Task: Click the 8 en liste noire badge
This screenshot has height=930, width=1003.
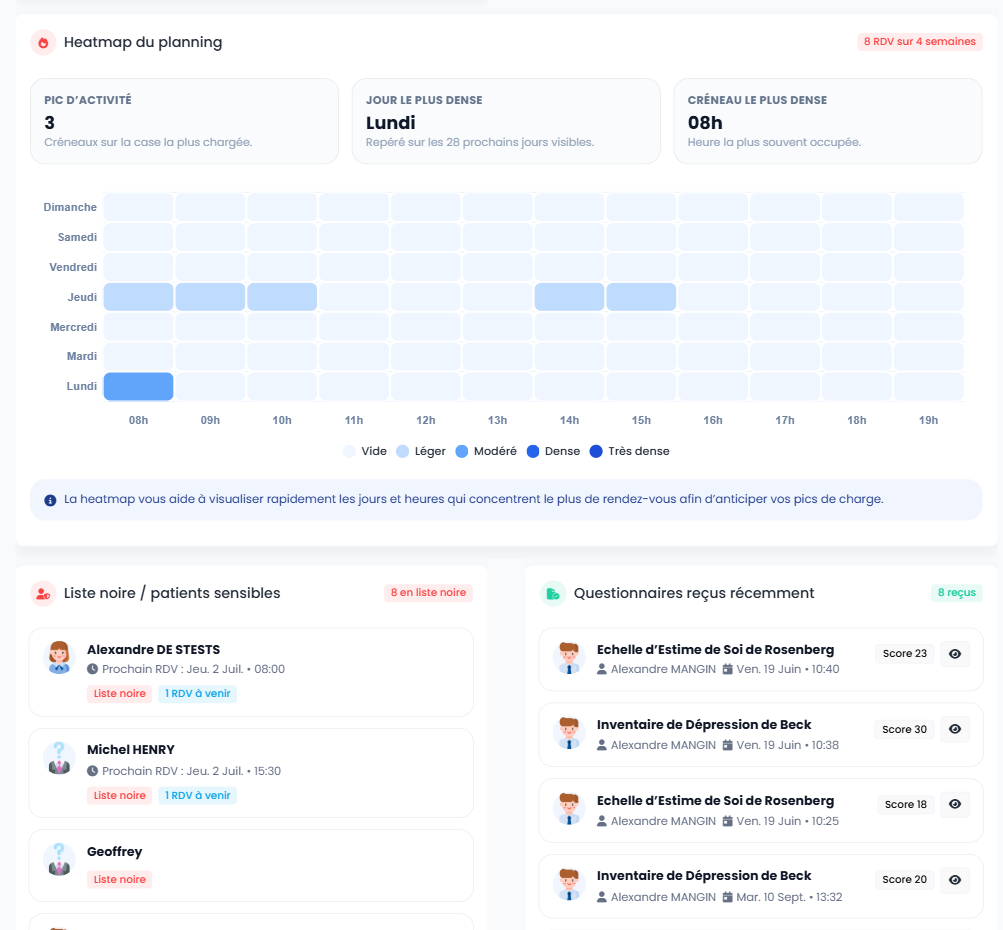Action: 429,592
